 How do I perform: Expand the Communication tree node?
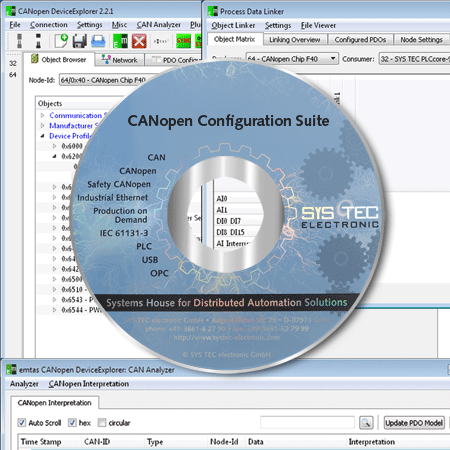point(42,115)
